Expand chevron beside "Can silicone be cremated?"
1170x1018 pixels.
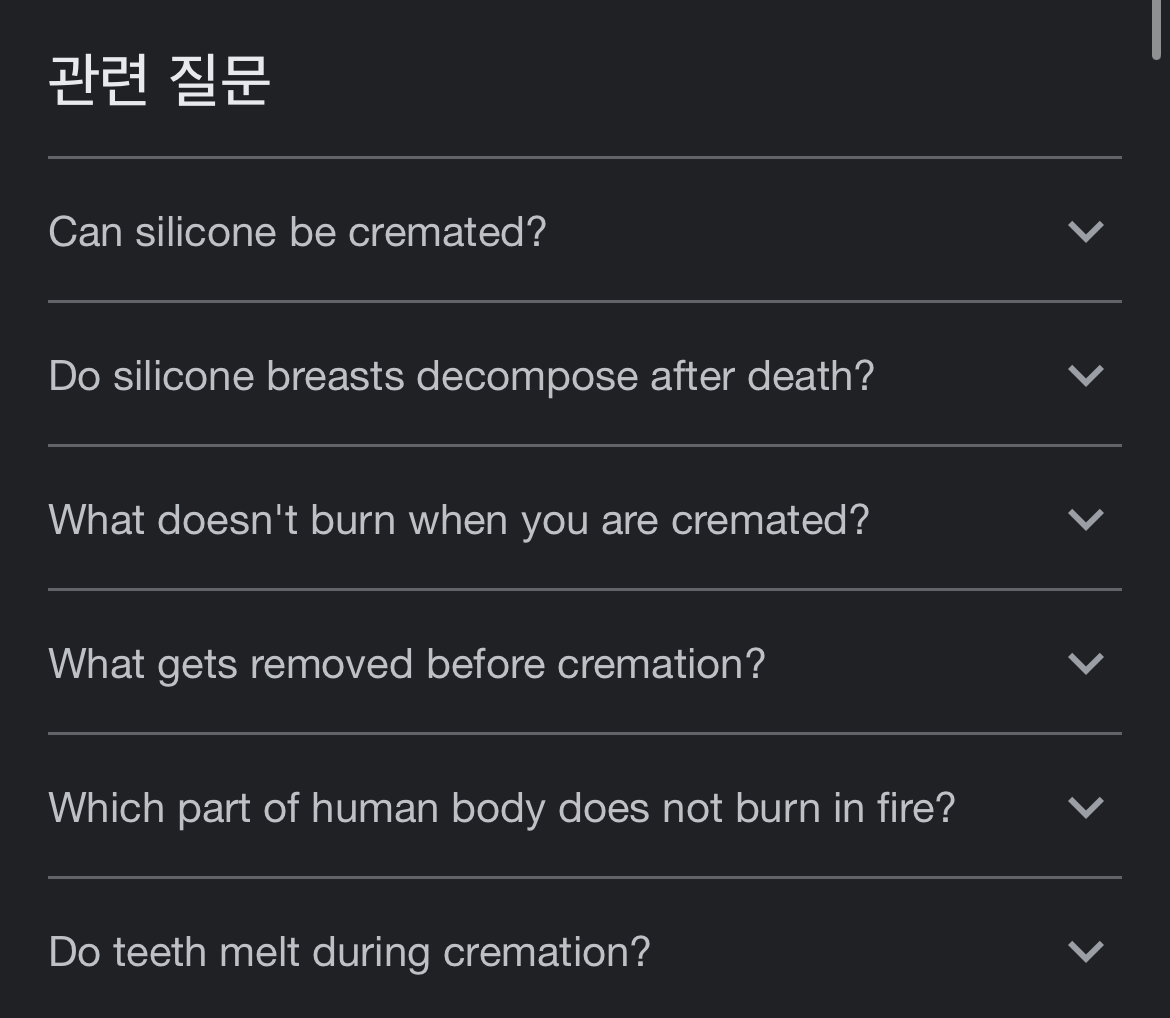(x=1085, y=232)
